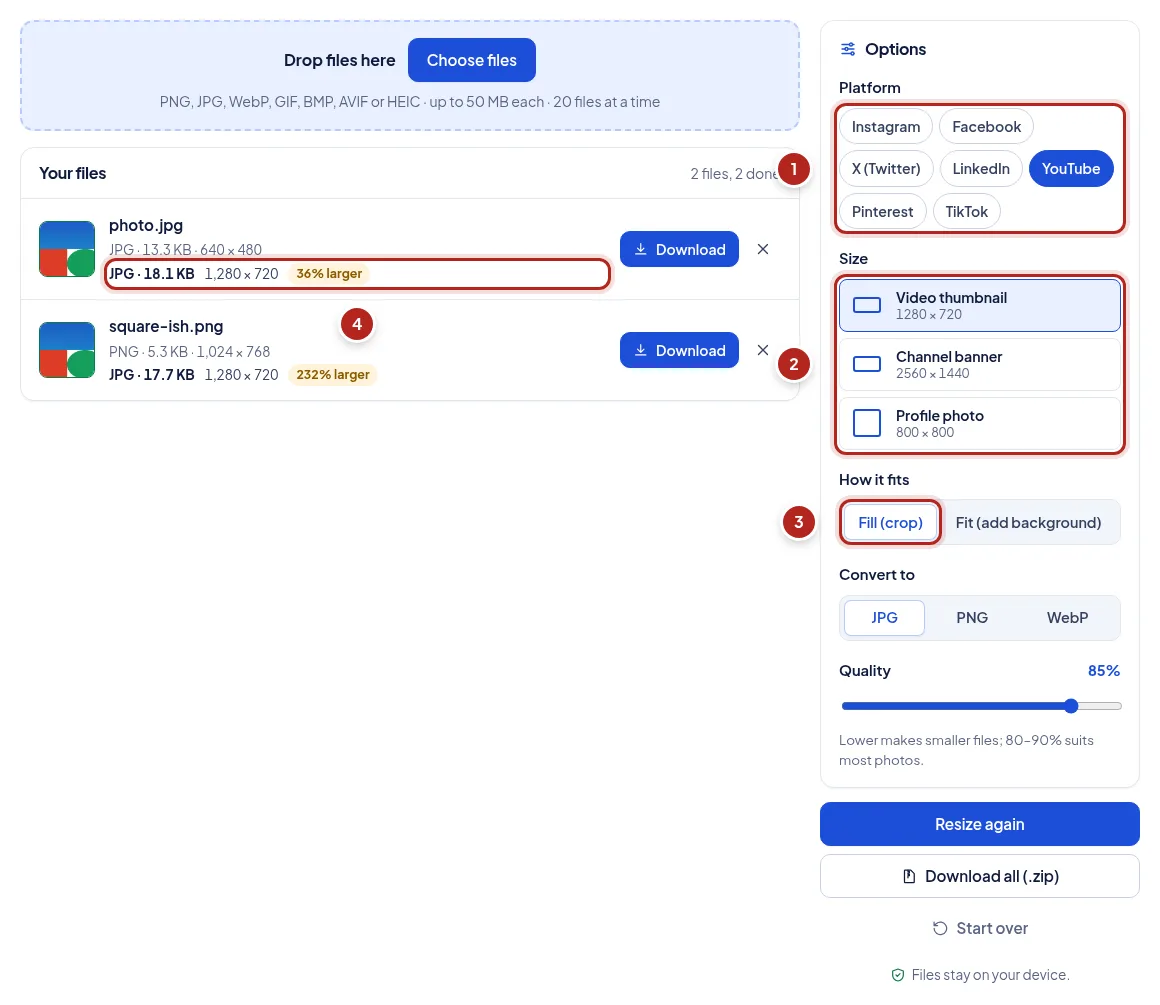Viewport: 1160px width, 1005px height.
Task: Switch fit mode to Fill (crop)
Action: coord(890,522)
